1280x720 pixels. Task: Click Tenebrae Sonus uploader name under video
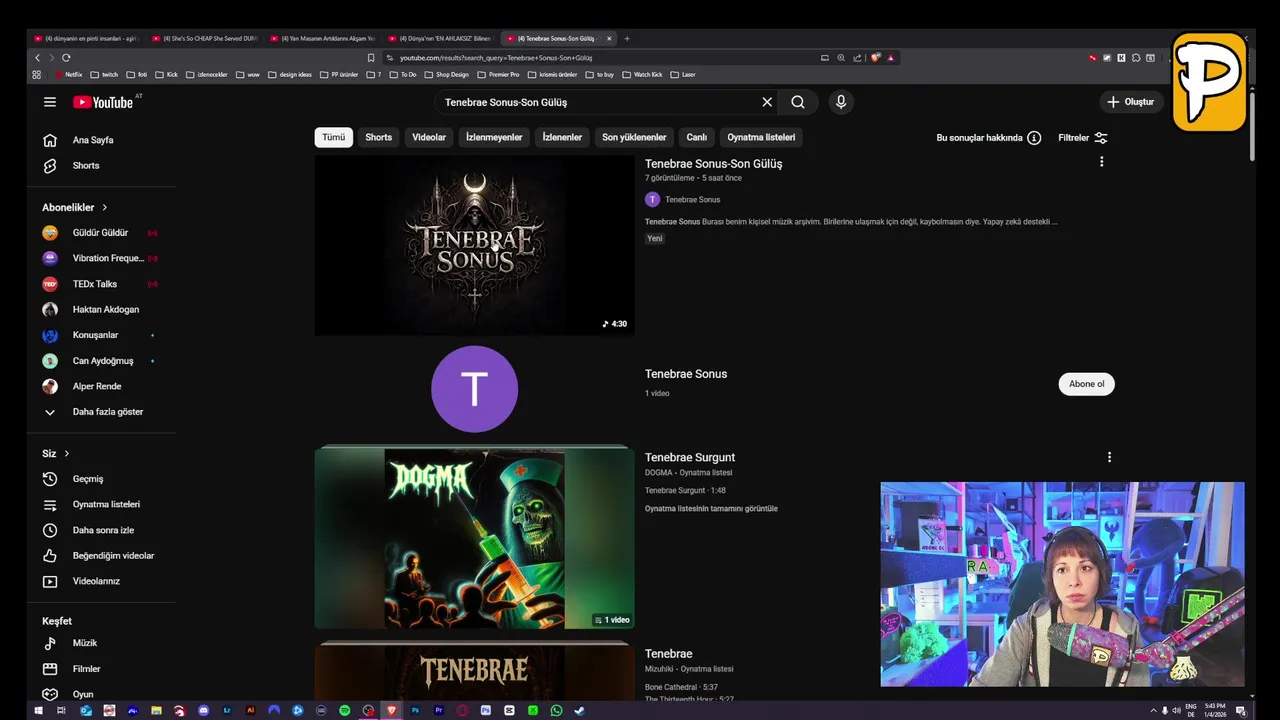(x=692, y=200)
